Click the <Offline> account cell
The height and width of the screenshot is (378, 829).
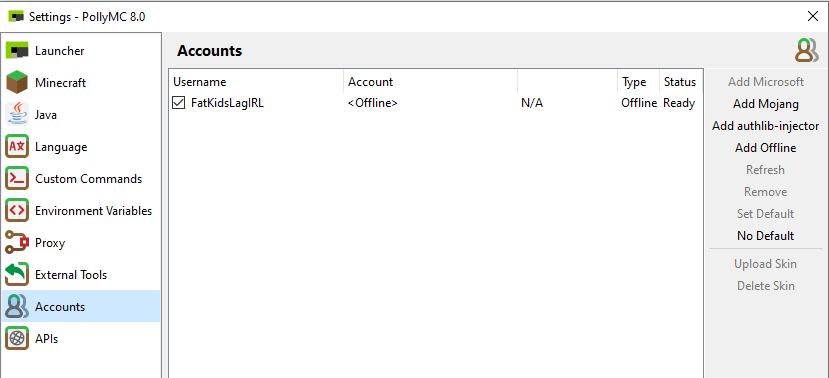372,103
